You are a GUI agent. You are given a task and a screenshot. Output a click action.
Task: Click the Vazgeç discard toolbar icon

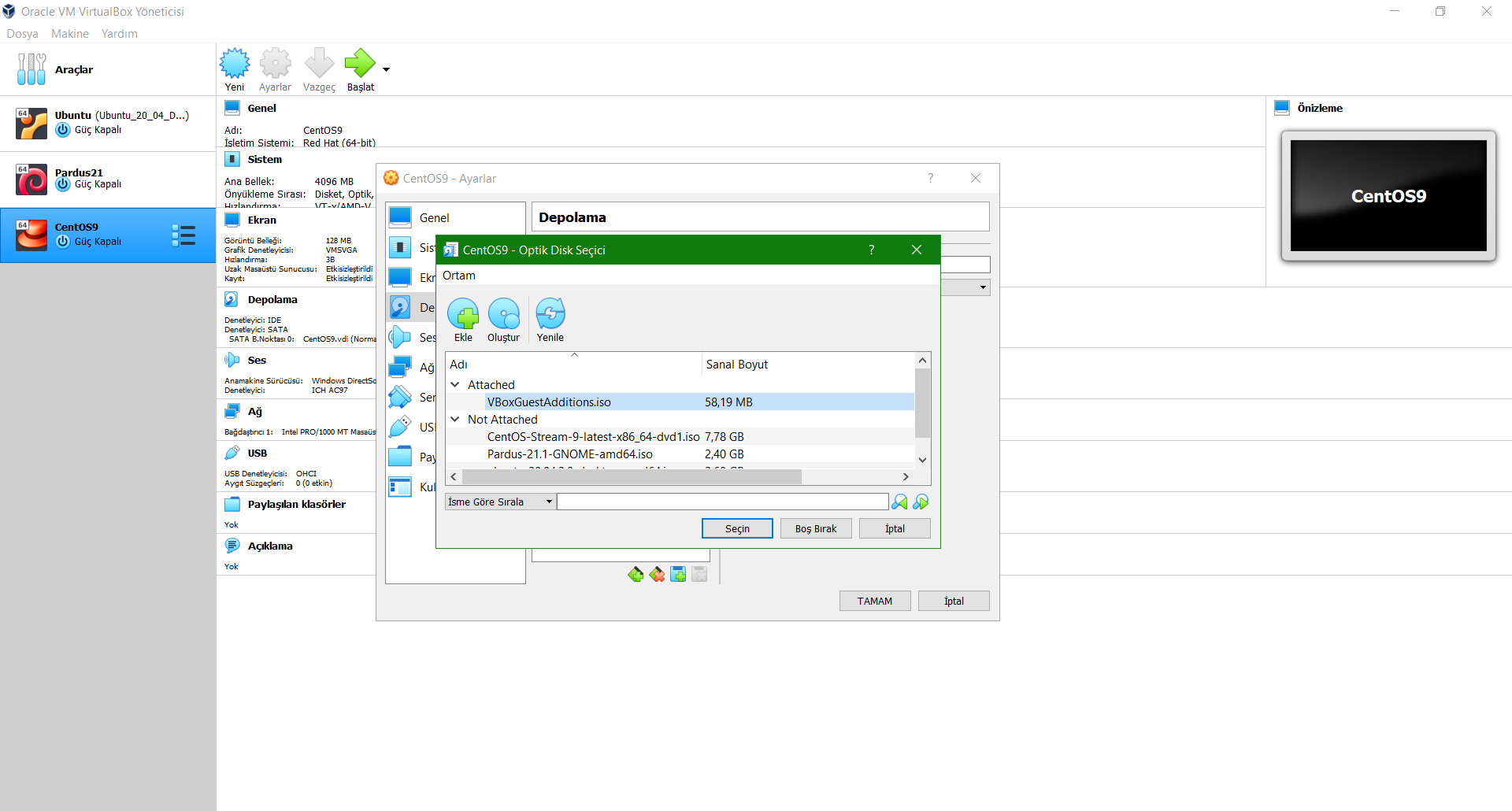[319, 63]
